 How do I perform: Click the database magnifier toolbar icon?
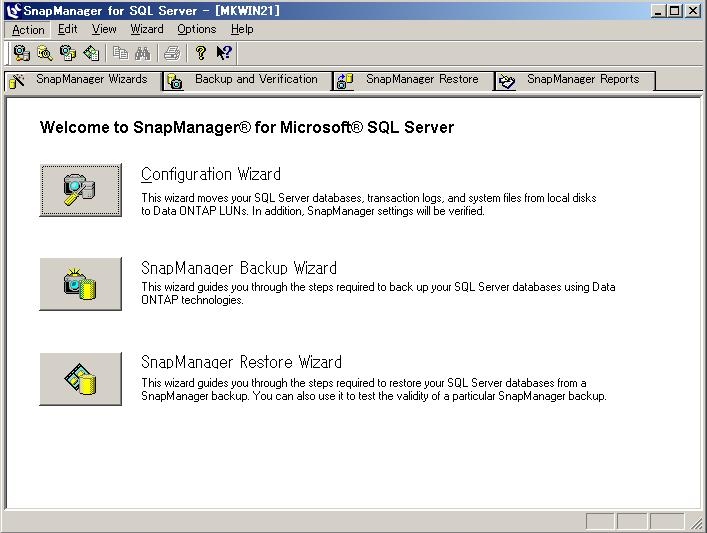click(45, 53)
